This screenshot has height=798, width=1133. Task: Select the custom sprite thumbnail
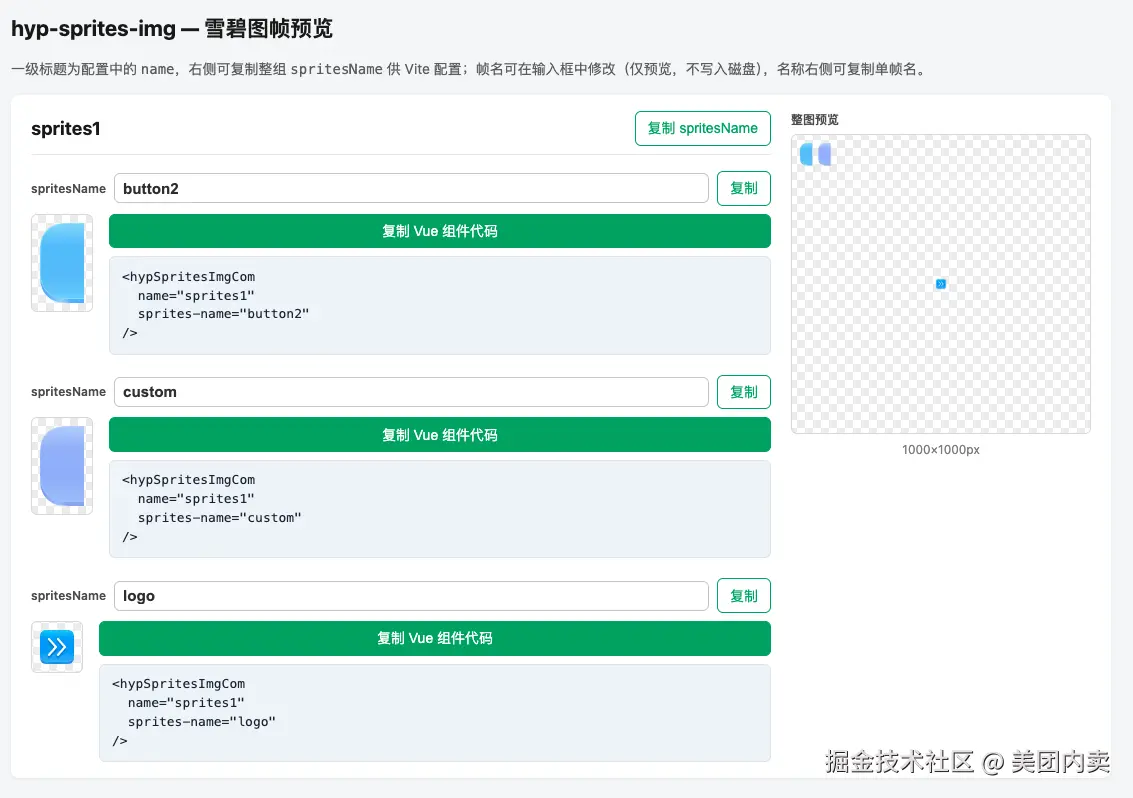(62, 466)
